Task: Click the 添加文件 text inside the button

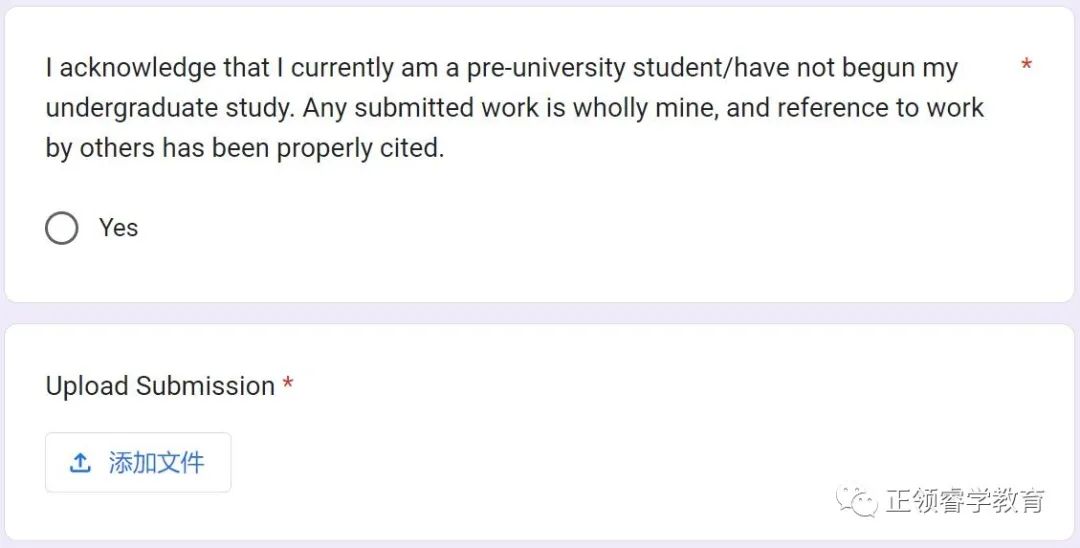Action: coord(156,463)
